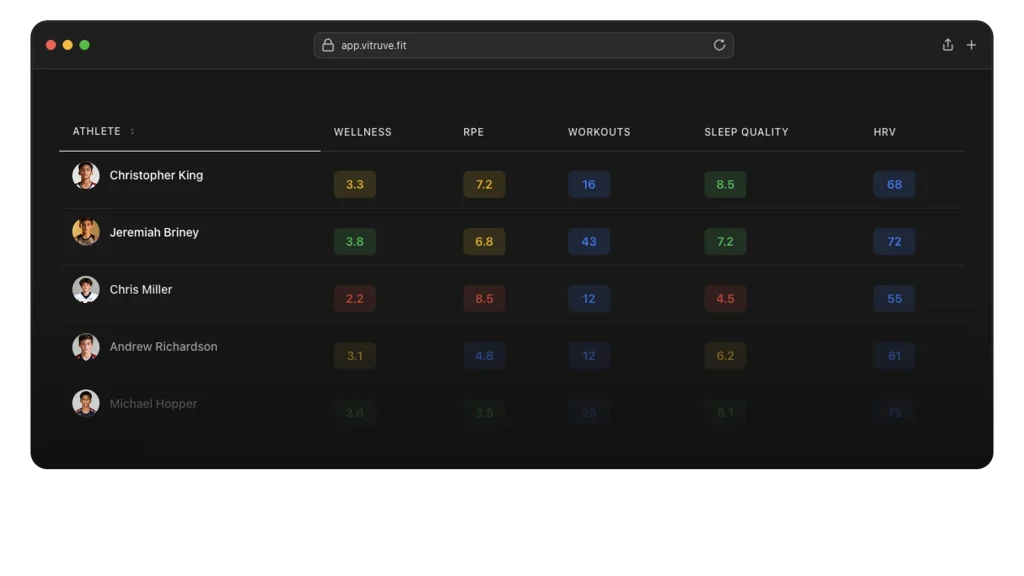Screen dimensions: 1024x576
Task: Open Christopher King's athlete profile name
Action: tap(156, 176)
